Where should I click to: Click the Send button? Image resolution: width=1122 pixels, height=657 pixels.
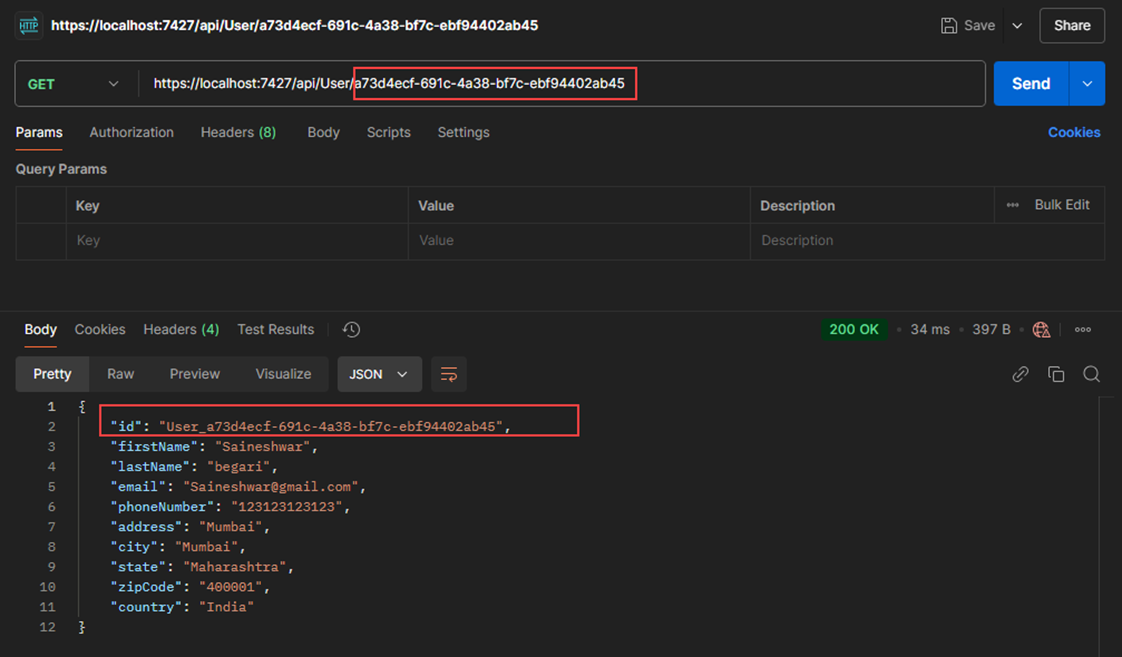1030,84
